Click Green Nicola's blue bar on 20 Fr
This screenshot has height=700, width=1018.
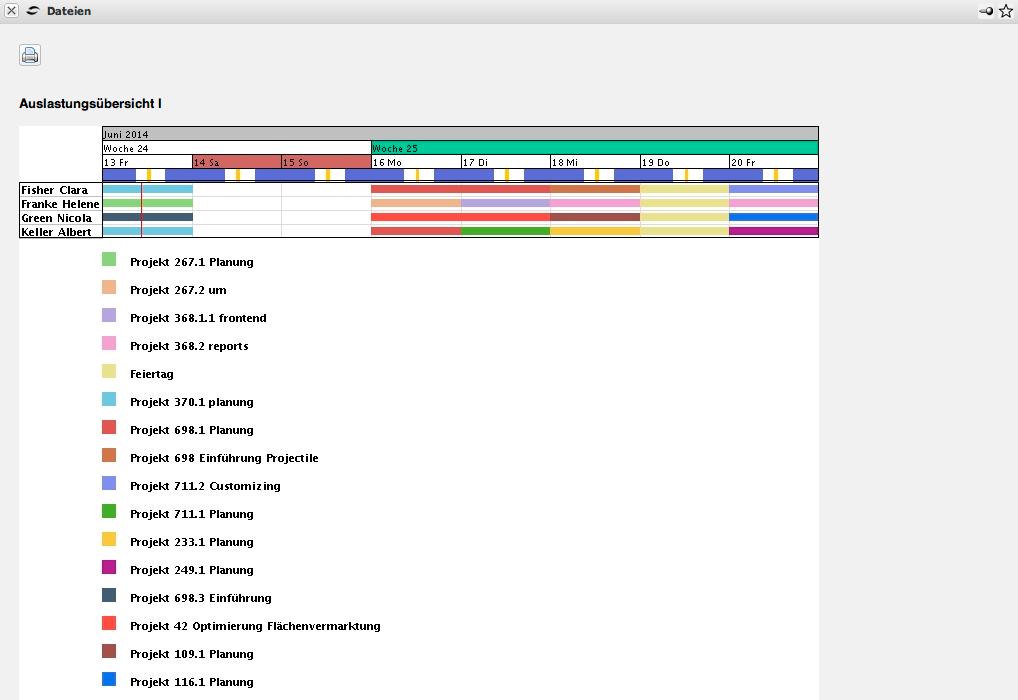point(773,217)
